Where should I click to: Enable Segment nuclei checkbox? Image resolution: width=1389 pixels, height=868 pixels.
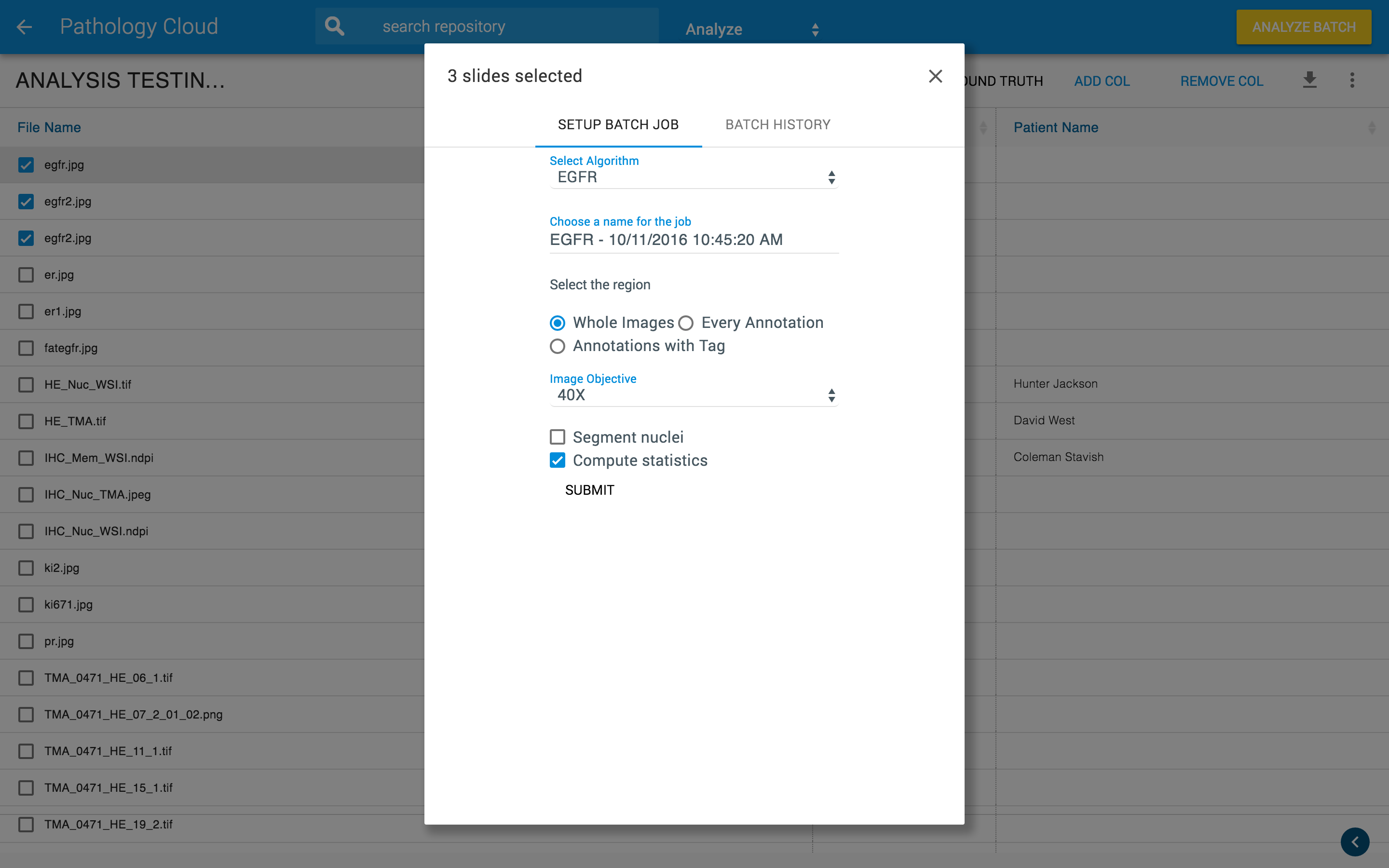tap(558, 437)
